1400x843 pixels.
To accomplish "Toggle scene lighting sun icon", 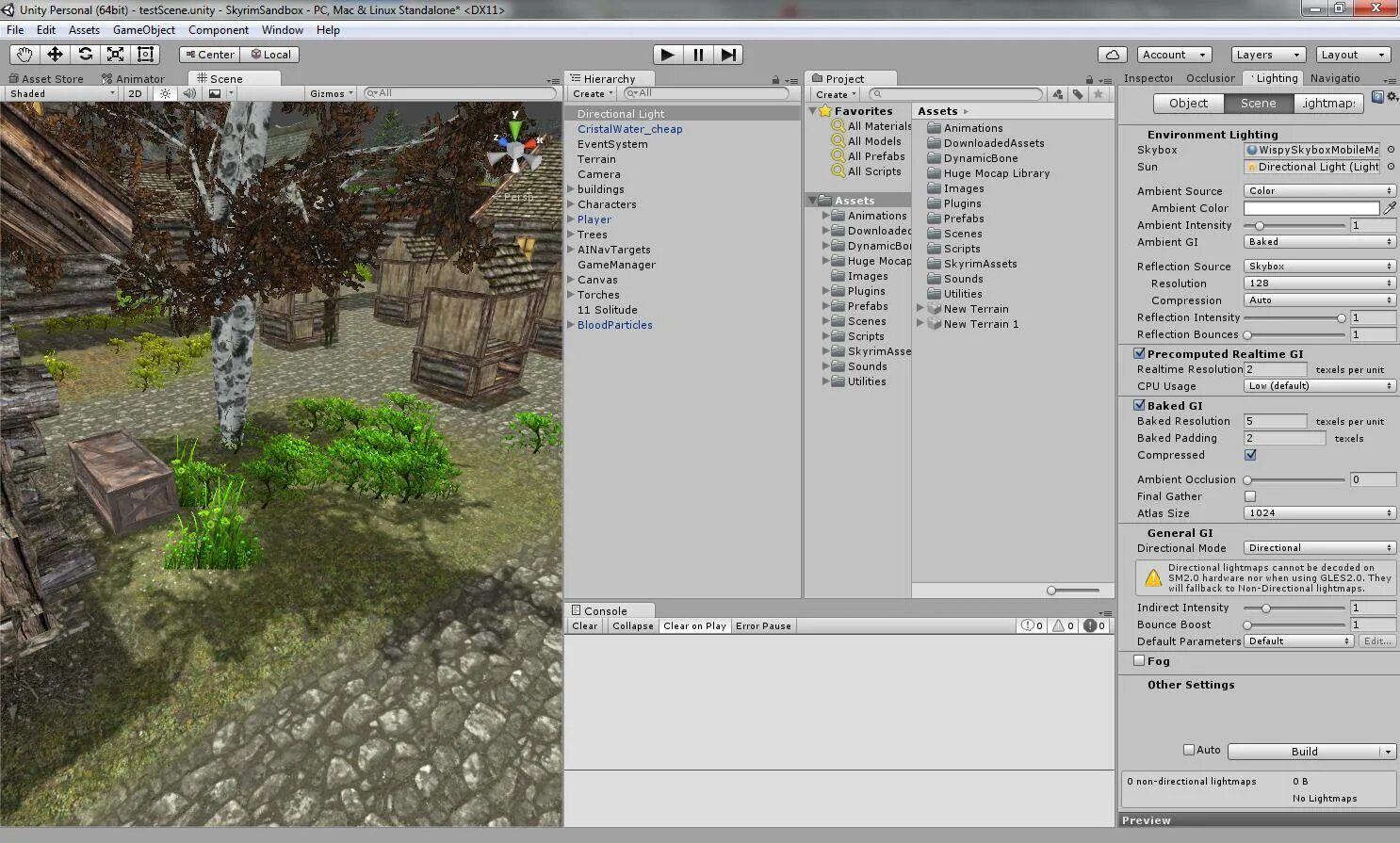I will click(x=166, y=93).
